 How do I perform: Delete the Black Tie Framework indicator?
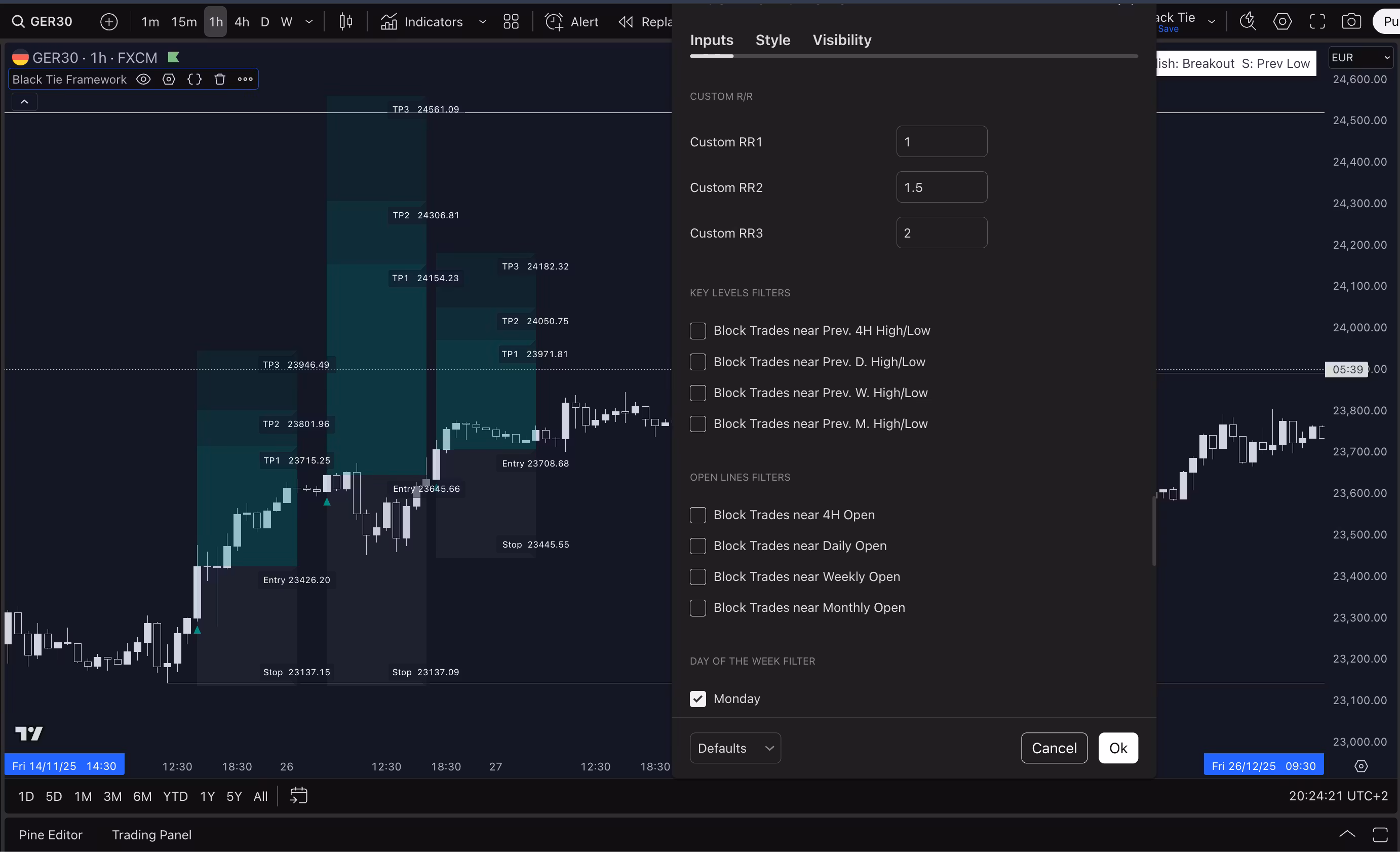tap(220, 80)
